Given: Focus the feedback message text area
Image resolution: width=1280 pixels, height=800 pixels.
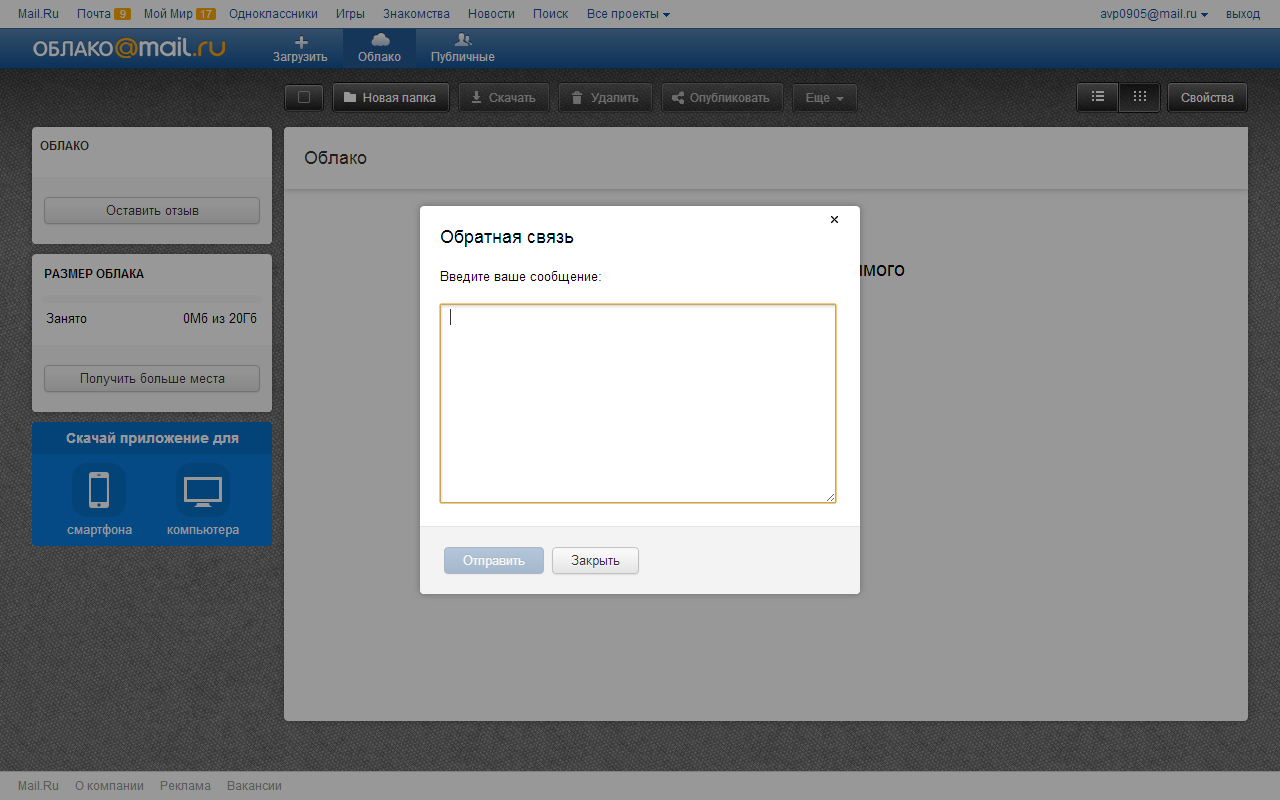Looking at the screenshot, I should pyautogui.click(x=638, y=403).
